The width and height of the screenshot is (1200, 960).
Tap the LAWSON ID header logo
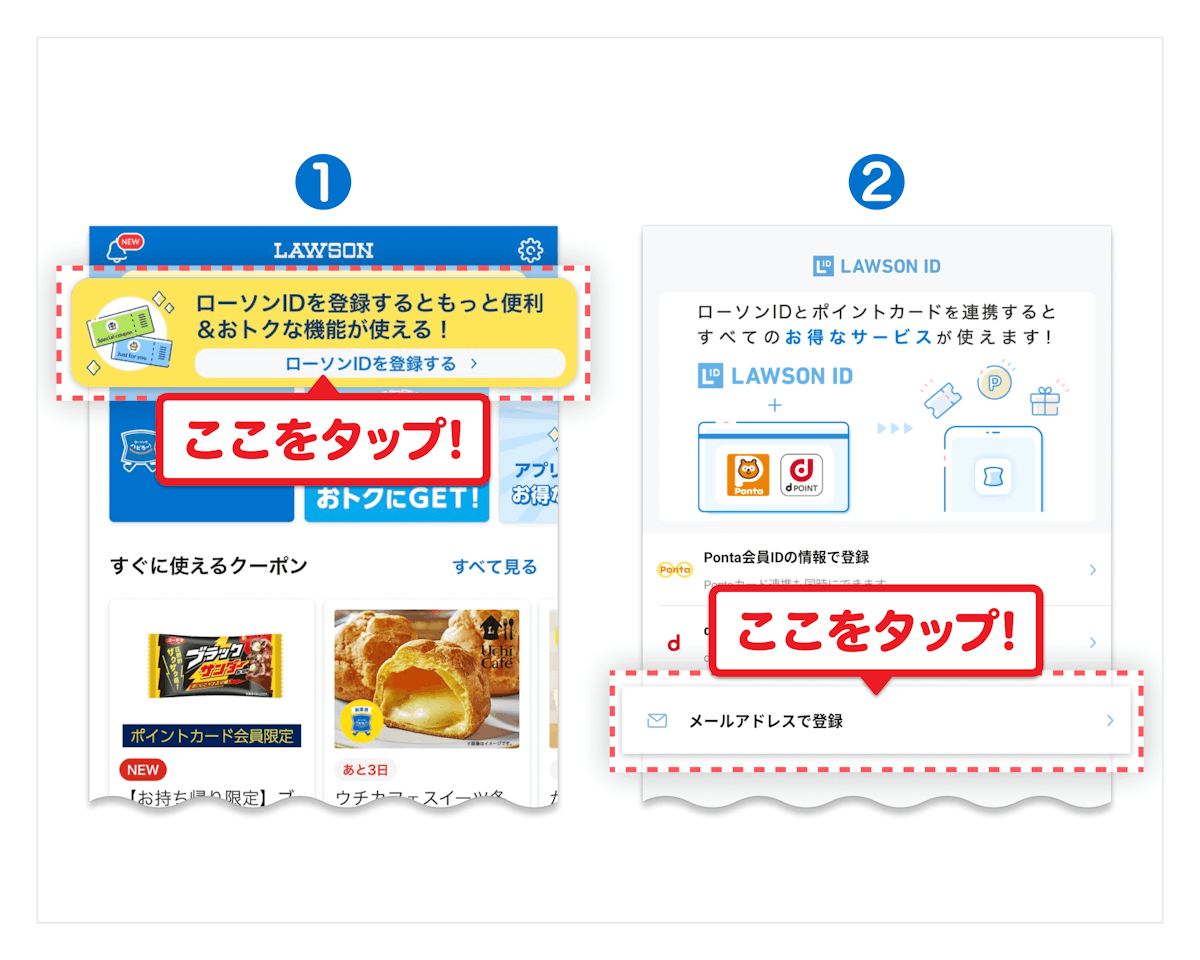click(877, 267)
